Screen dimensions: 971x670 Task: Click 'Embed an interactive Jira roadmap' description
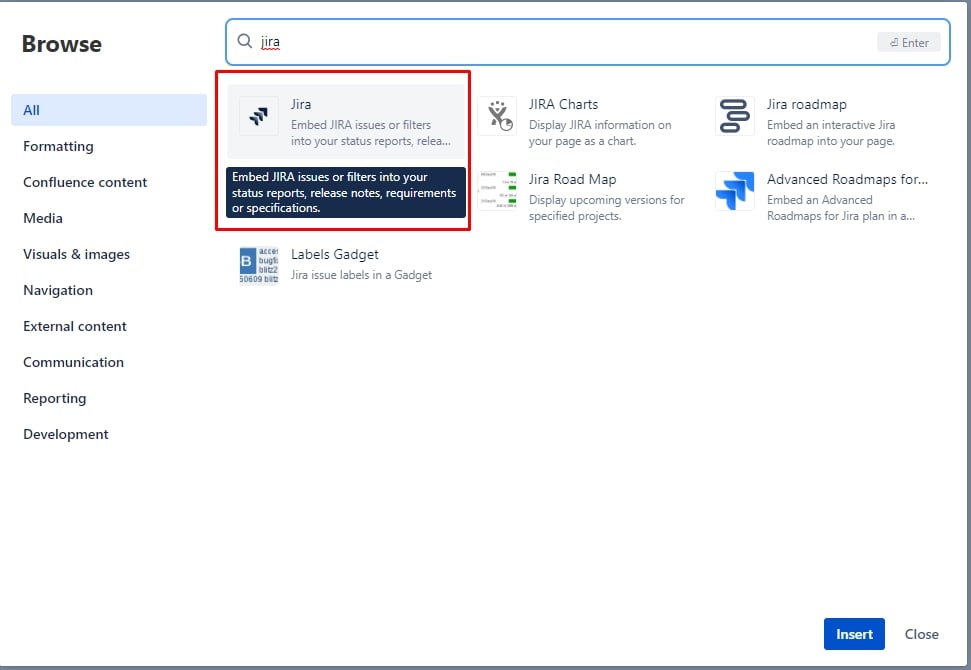(831, 133)
